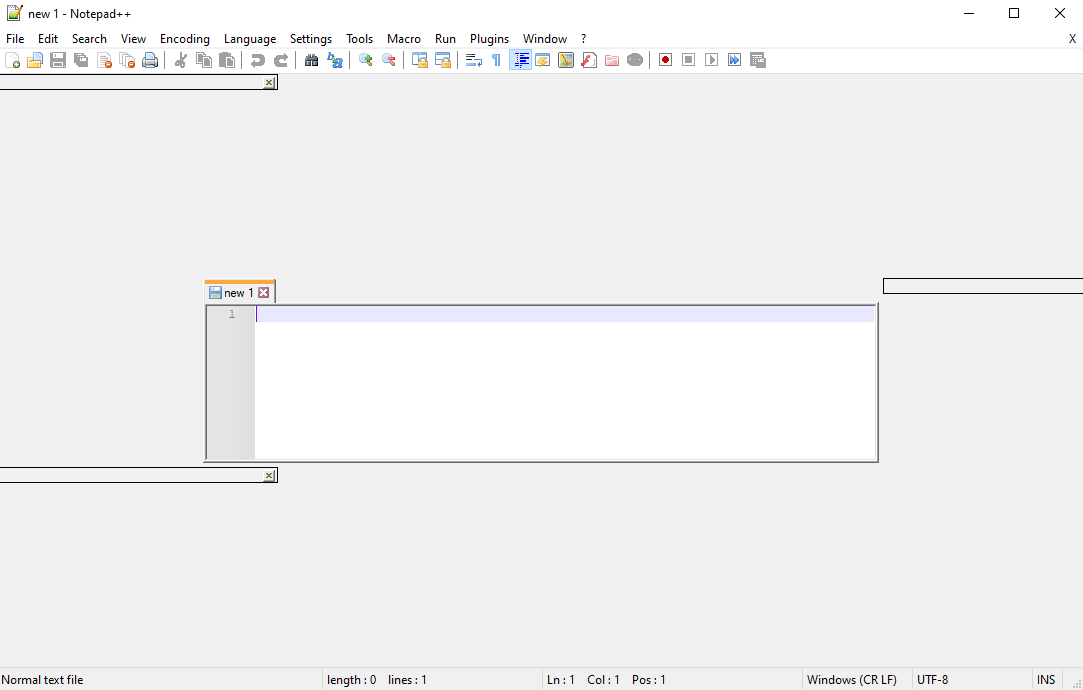Zoom out using magnifier minus icon
1083x690 pixels.
pyautogui.click(x=389, y=60)
